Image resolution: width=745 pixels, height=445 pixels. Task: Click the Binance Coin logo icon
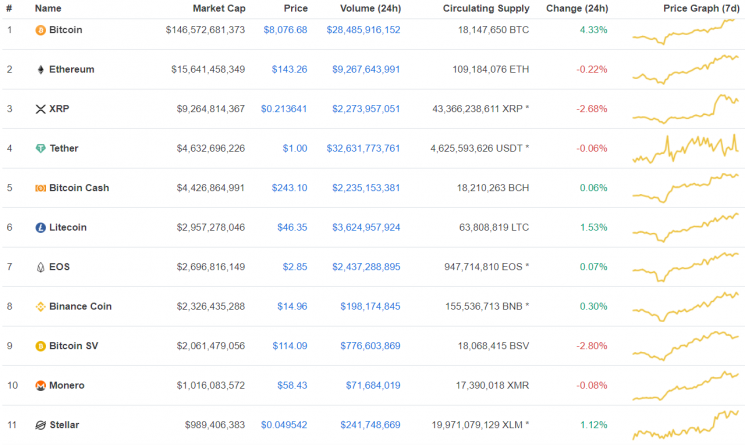click(x=40, y=307)
